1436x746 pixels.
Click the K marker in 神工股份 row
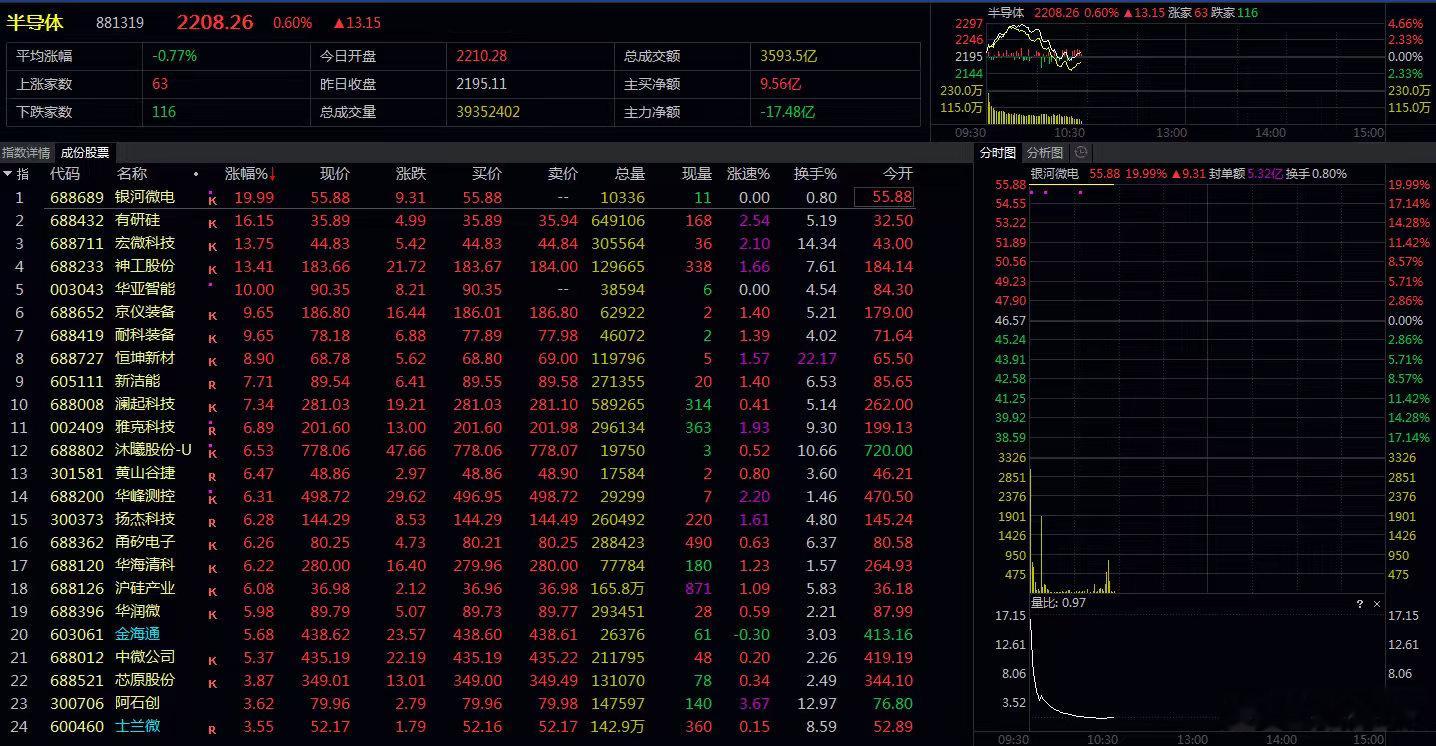(x=212, y=269)
